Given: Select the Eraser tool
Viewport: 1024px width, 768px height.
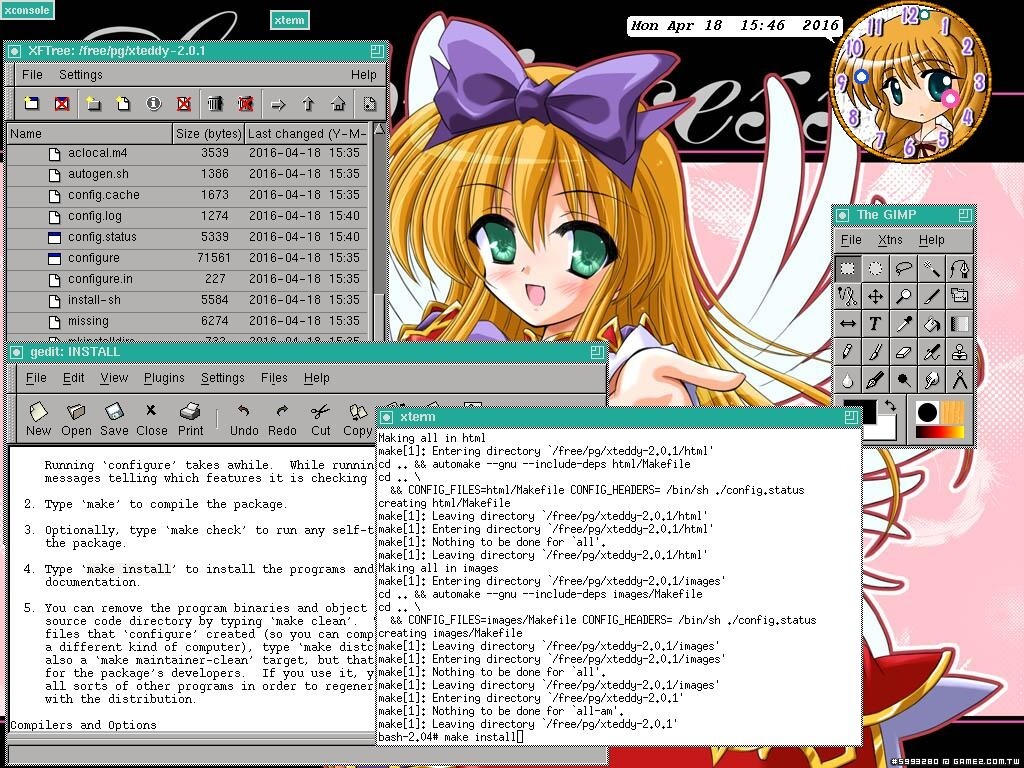Looking at the screenshot, I should tap(904, 352).
